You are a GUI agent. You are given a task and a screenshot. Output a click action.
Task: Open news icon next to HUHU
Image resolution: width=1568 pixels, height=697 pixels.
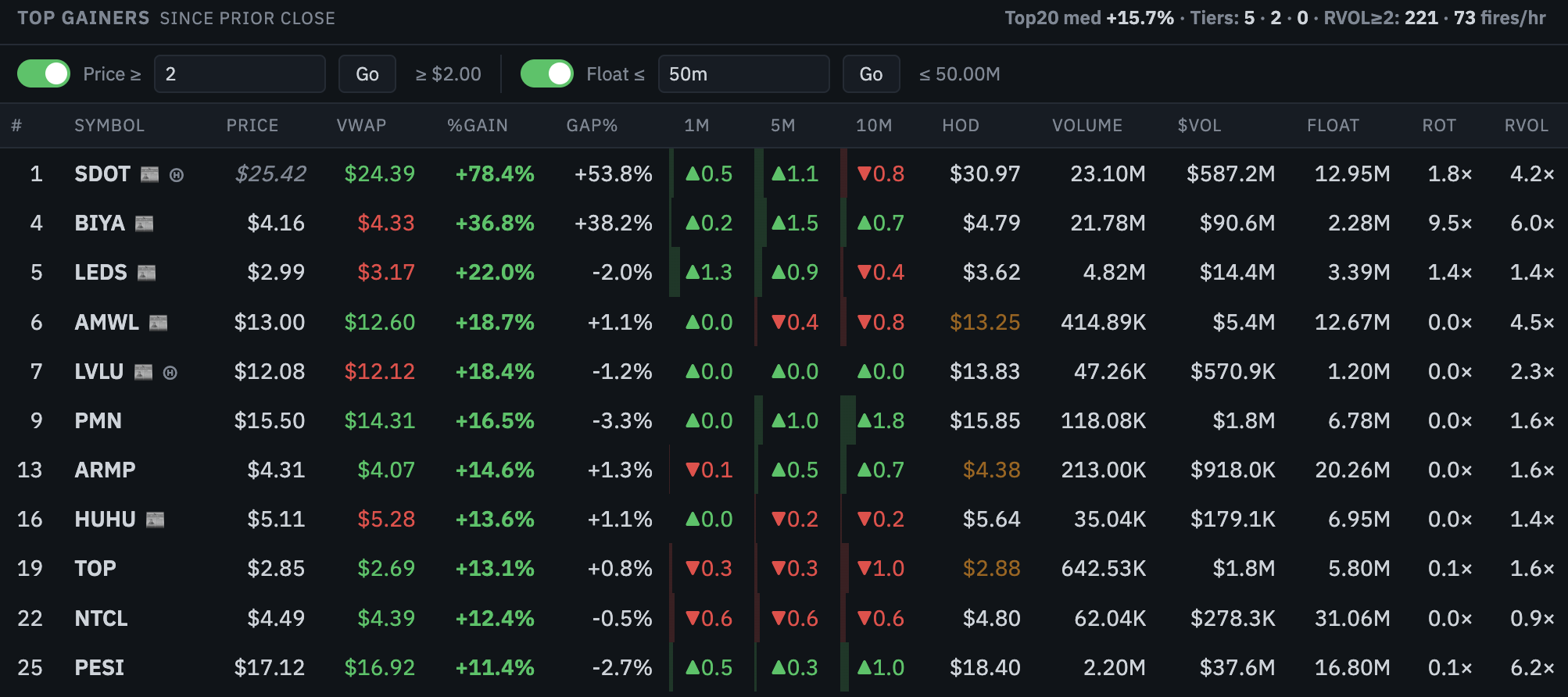[x=155, y=520]
